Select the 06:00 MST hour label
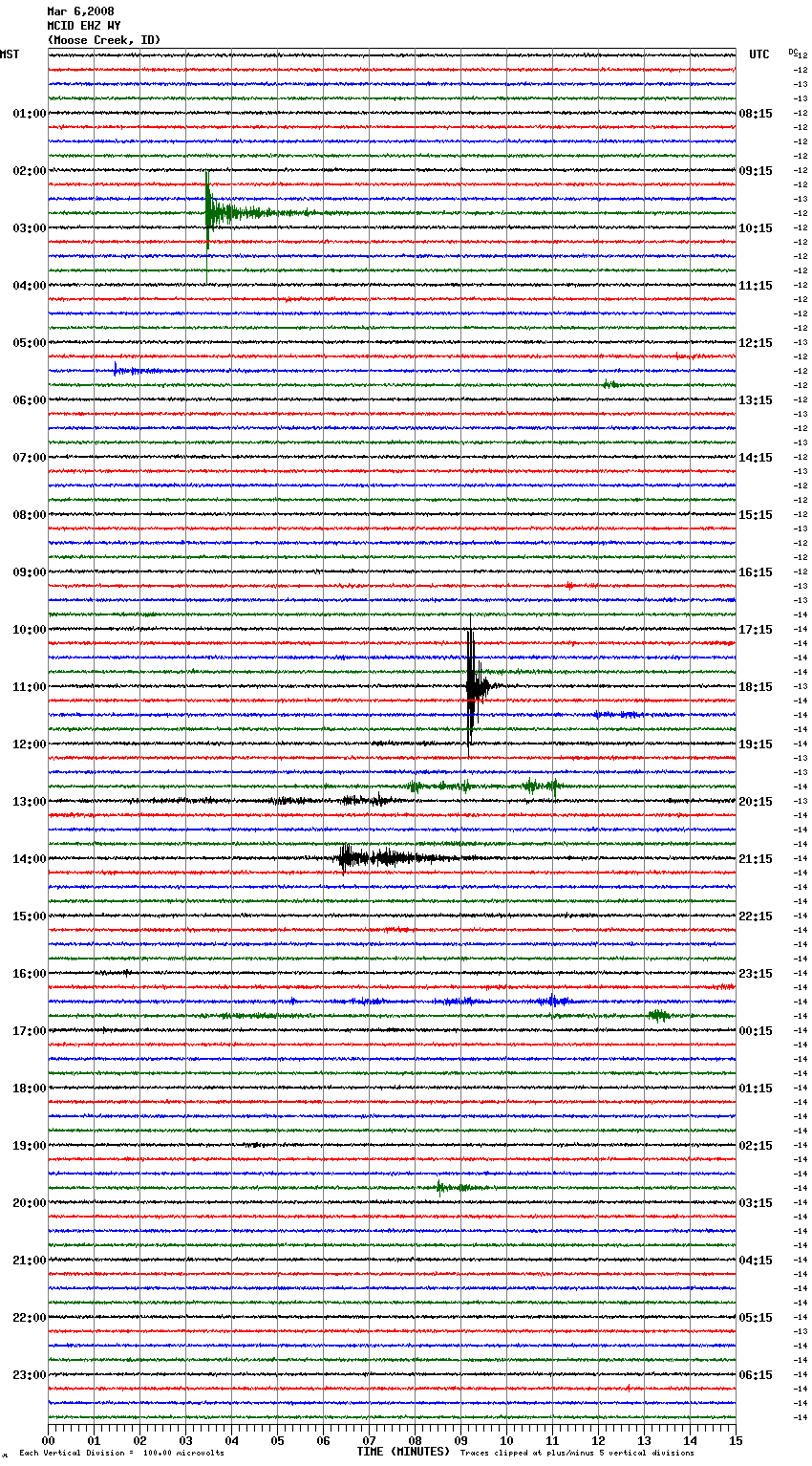This screenshot has width=812, height=1466. [30, 400]
